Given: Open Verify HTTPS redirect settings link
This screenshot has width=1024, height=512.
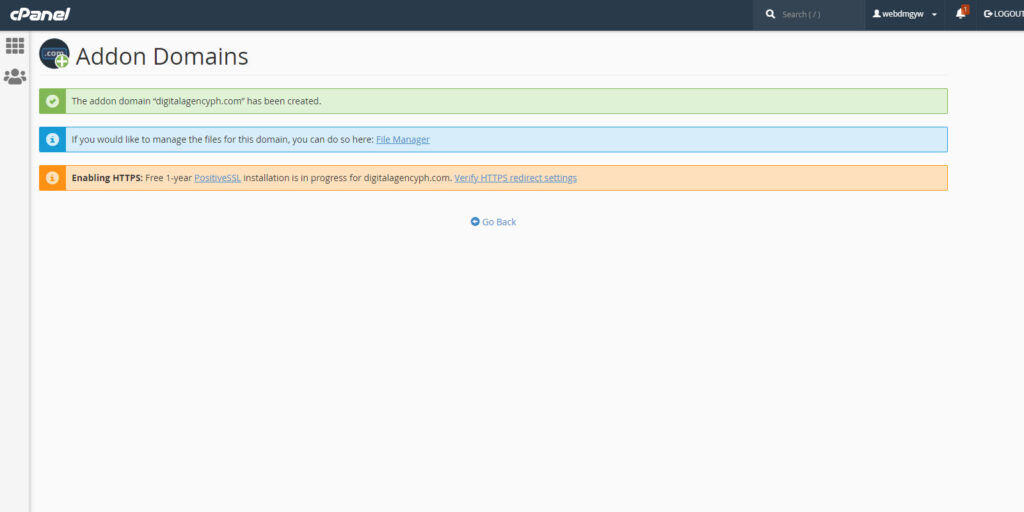Looking at the screenshot, I should click(515, 178).
